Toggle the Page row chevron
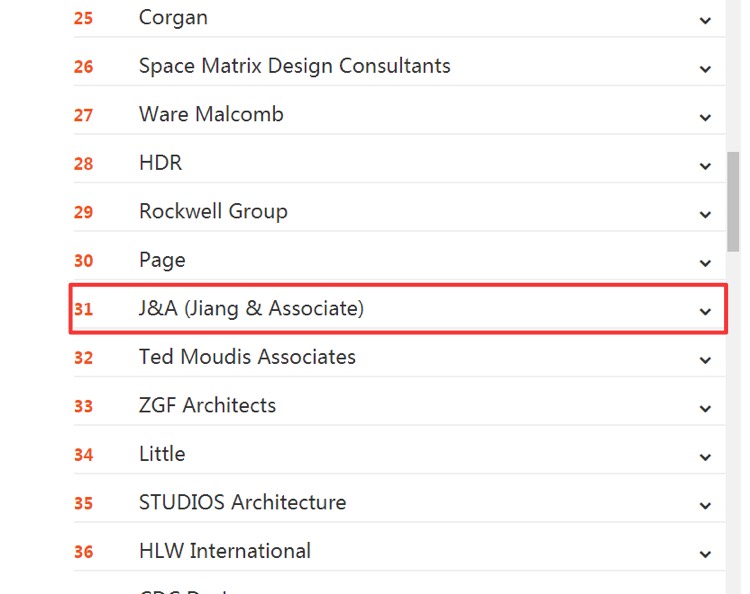750x594 pixels. (x=705, y=263)
